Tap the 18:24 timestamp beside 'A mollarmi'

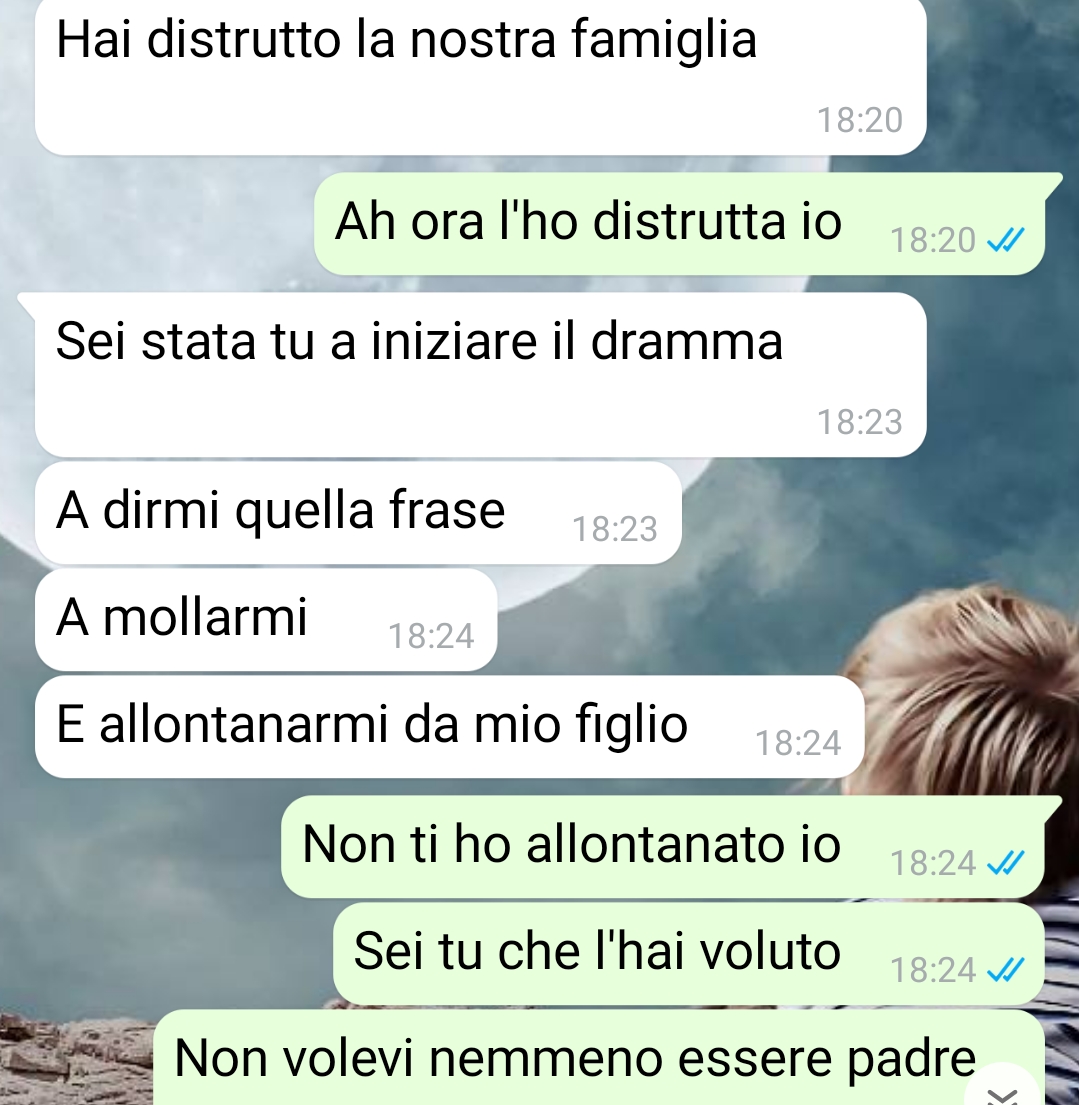431,636
